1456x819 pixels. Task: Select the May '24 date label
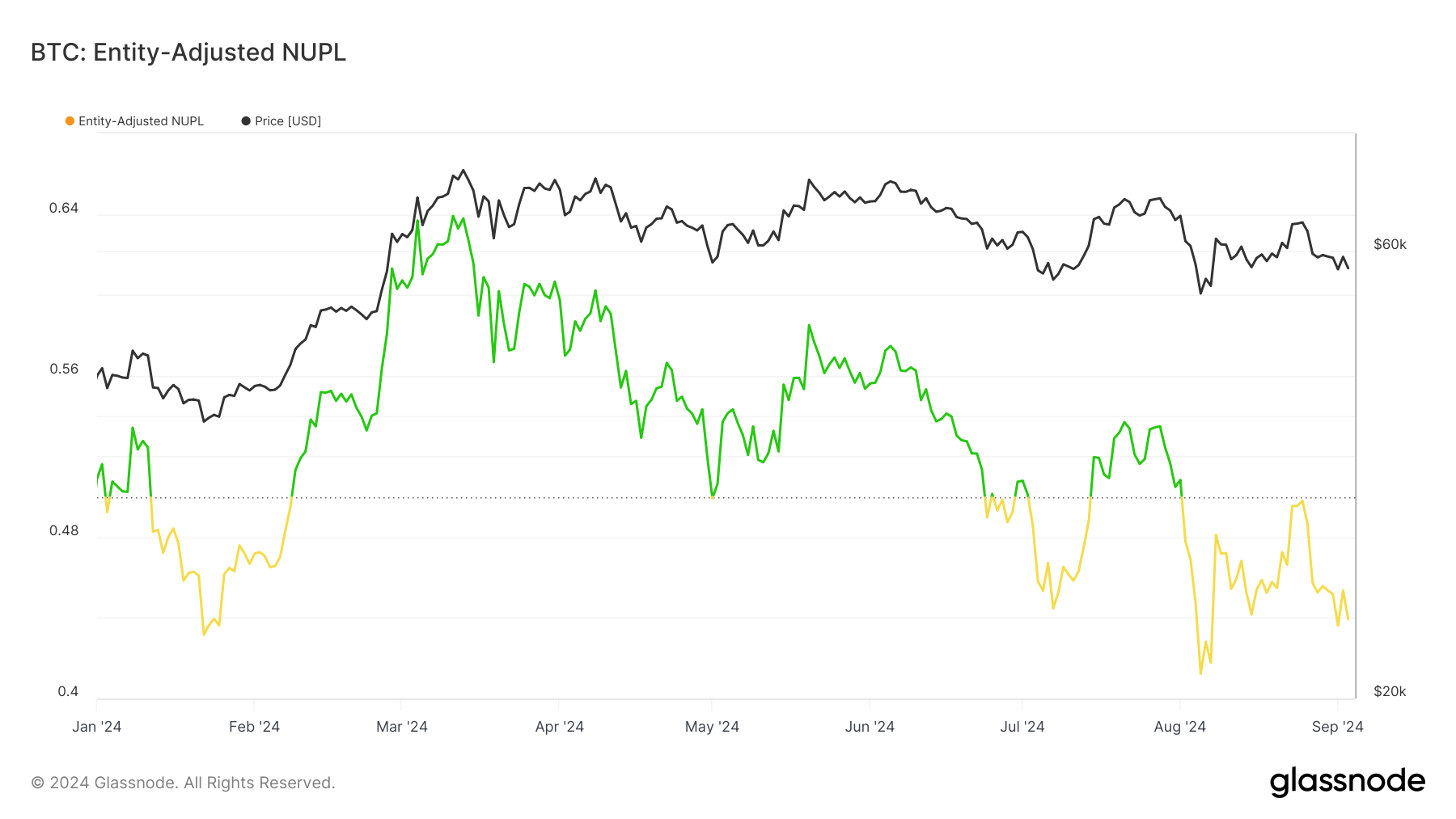tap(712, 727)
